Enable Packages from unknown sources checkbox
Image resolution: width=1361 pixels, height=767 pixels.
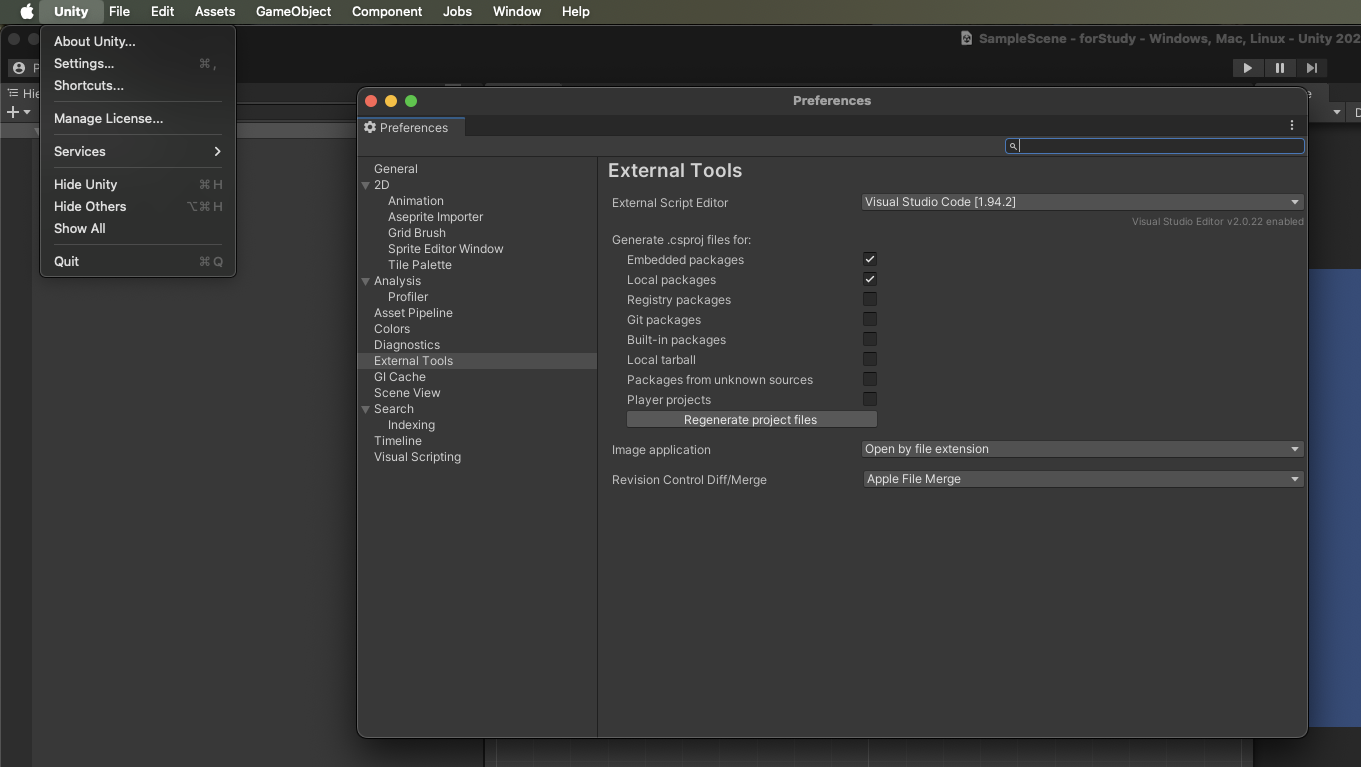tap(870, 380)
